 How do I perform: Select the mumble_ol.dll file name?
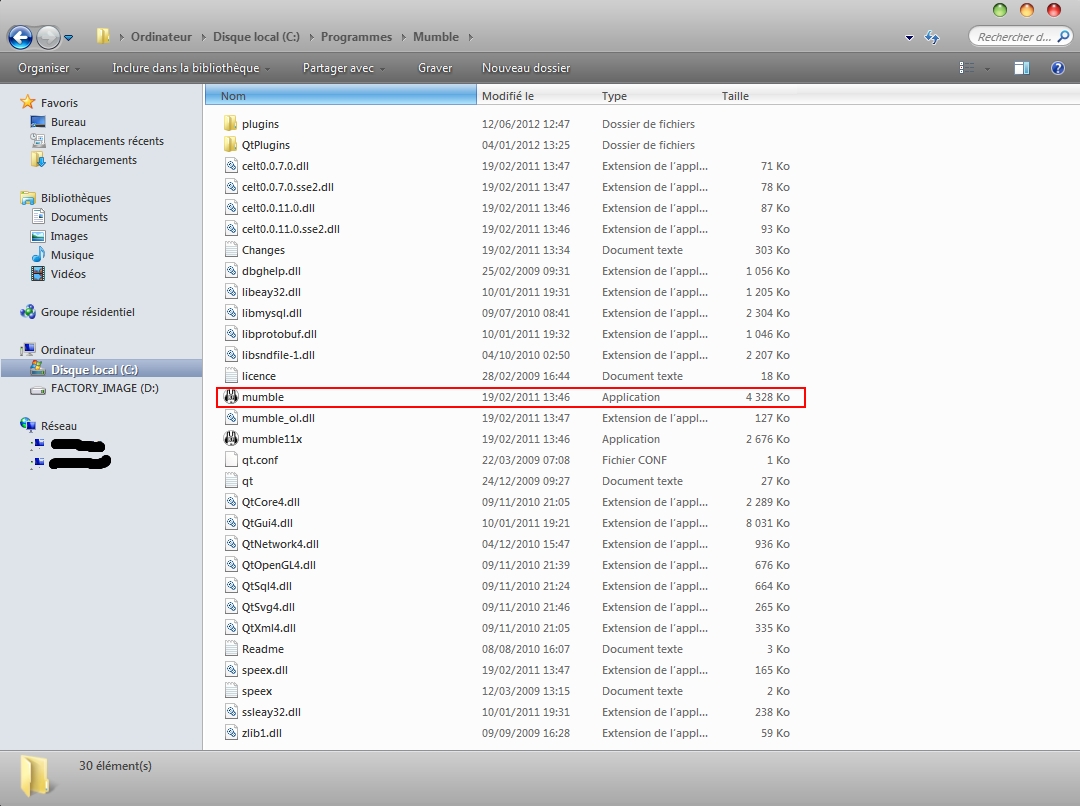pos(278,418)
